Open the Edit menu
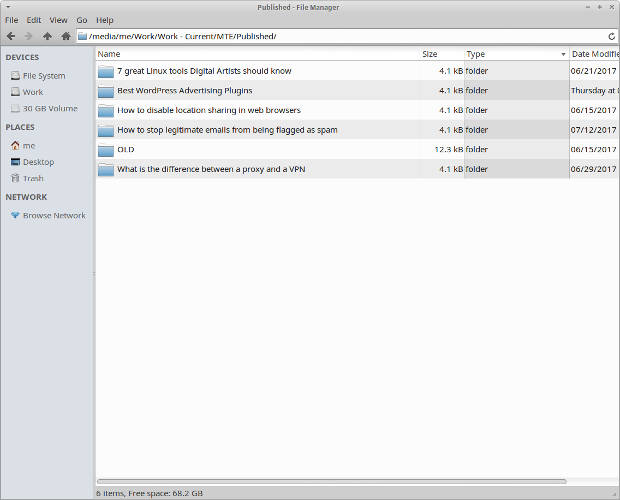The height and width of the screenshot is (500, 620). pyautogui.click(x=34, y=20)
